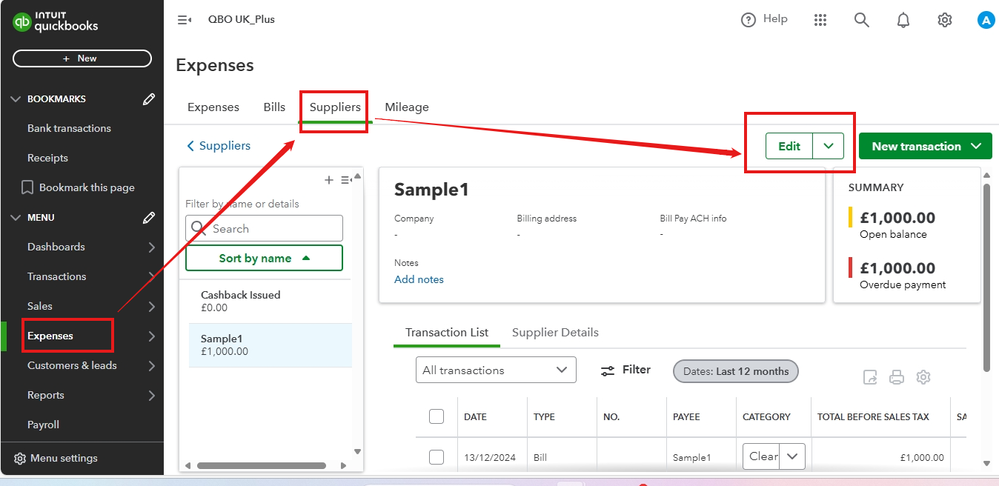Click the Filter sliders icon

pos(608,371)
